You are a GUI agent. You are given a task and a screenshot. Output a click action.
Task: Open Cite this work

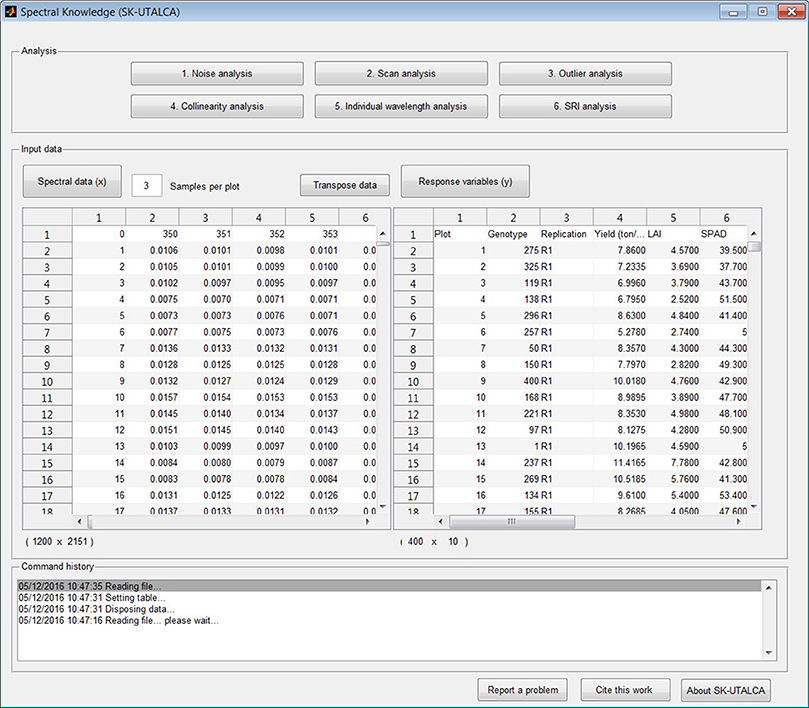[x=625, y=690]
